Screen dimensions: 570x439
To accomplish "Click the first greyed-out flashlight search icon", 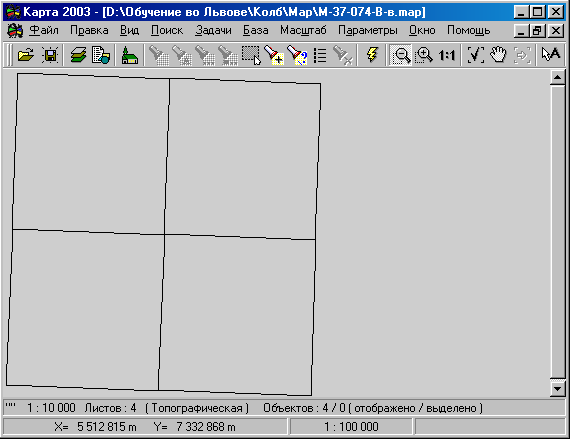I will pos(158,55).
